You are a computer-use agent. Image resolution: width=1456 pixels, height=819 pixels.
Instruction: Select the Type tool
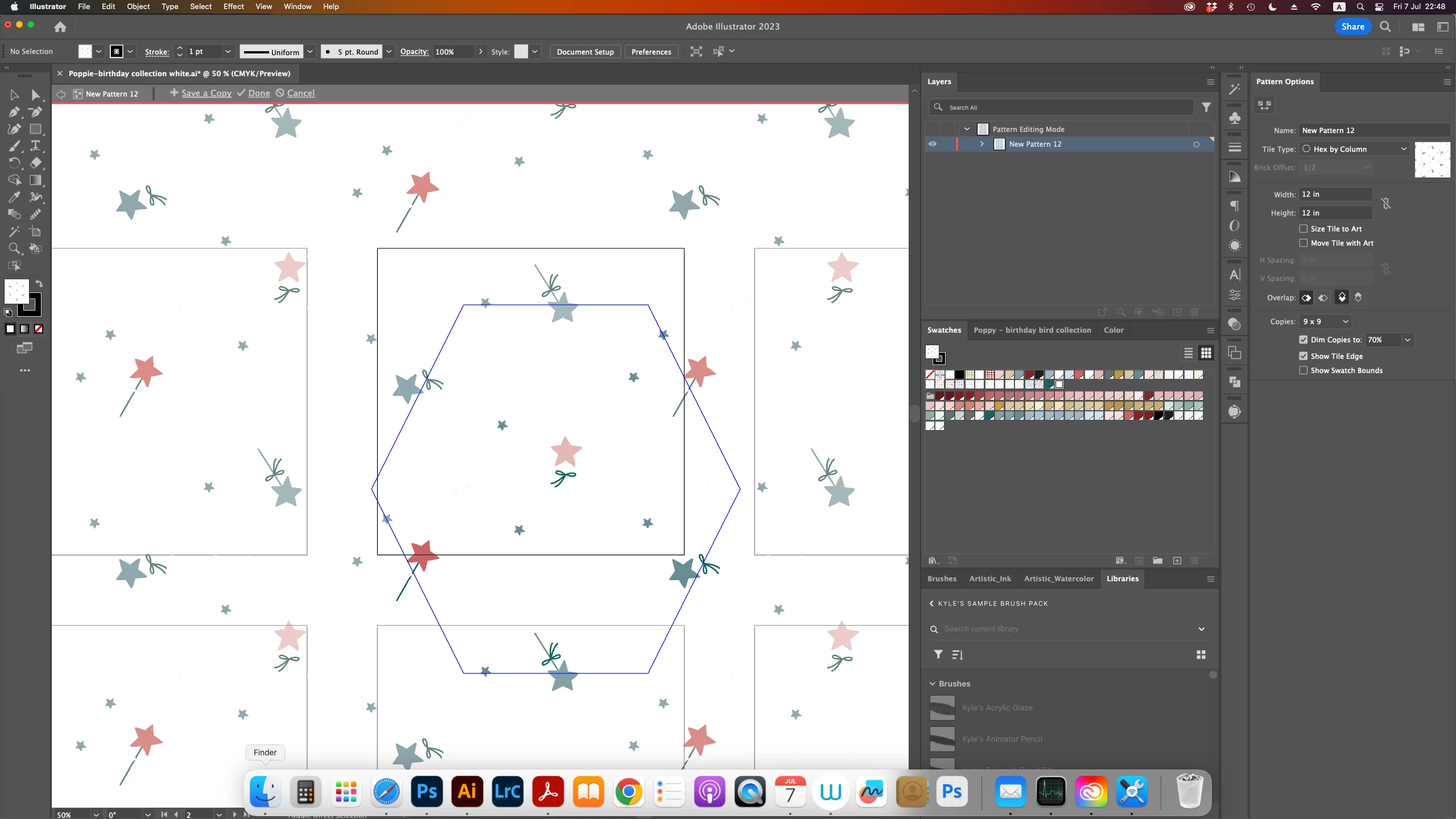pos(35,146)
